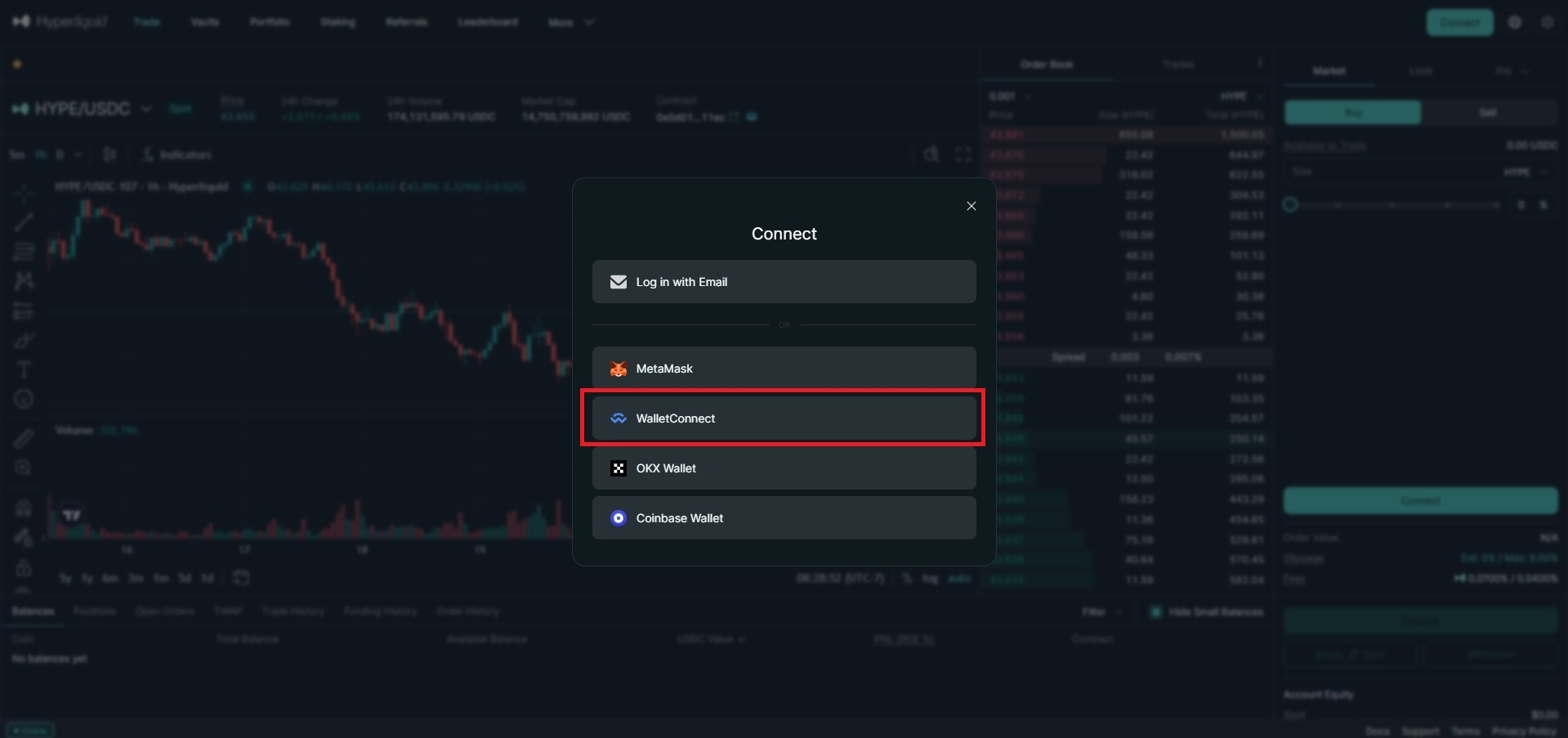
Task: Select the Fibonacci retracement tool
Action: tap(24, 251)
